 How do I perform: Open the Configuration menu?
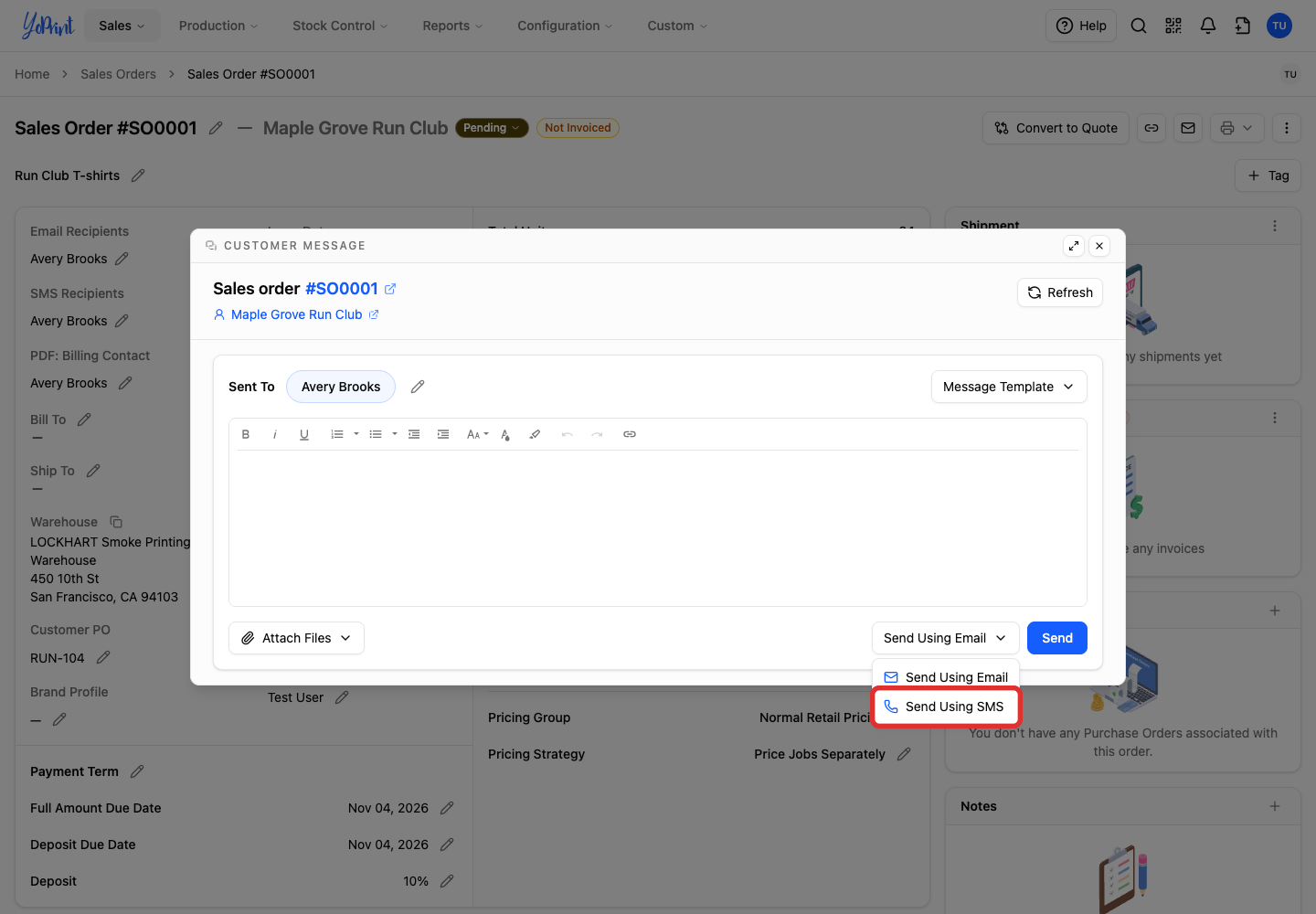565,26
